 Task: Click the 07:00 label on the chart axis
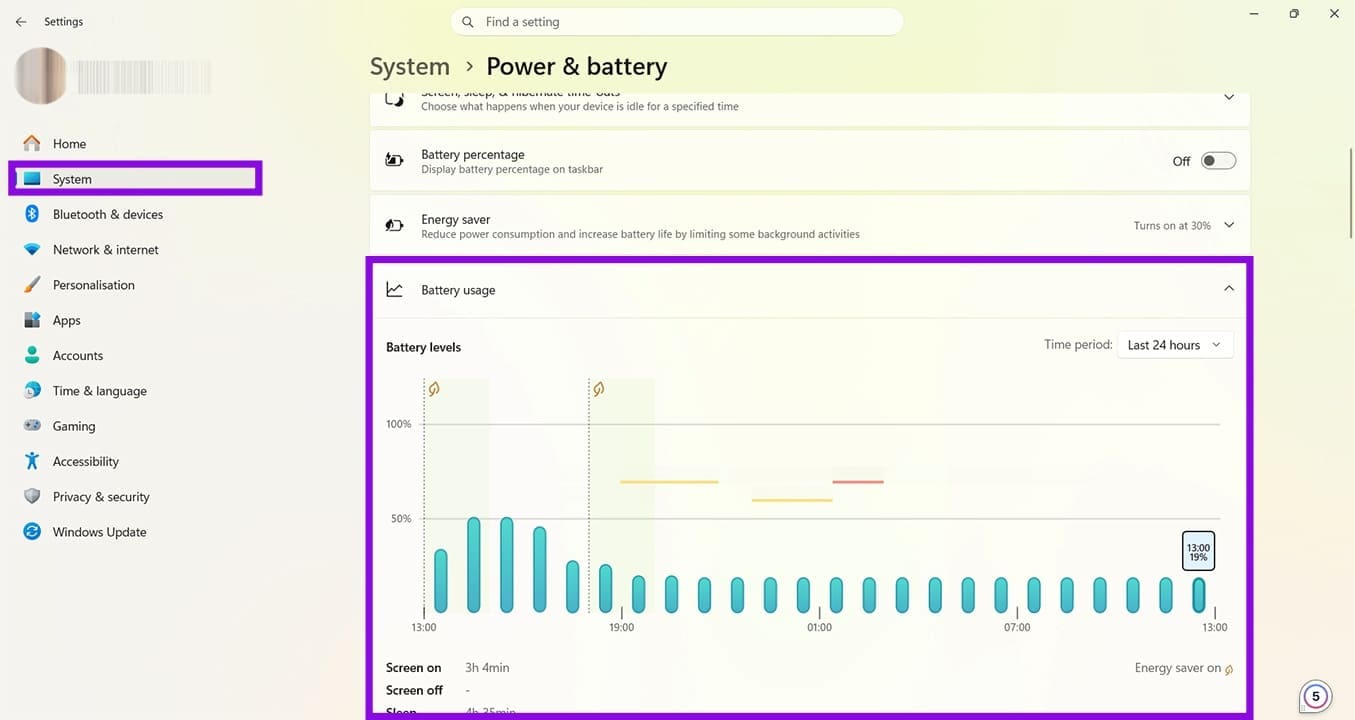pyautogui.click(x=1017, y=627)
